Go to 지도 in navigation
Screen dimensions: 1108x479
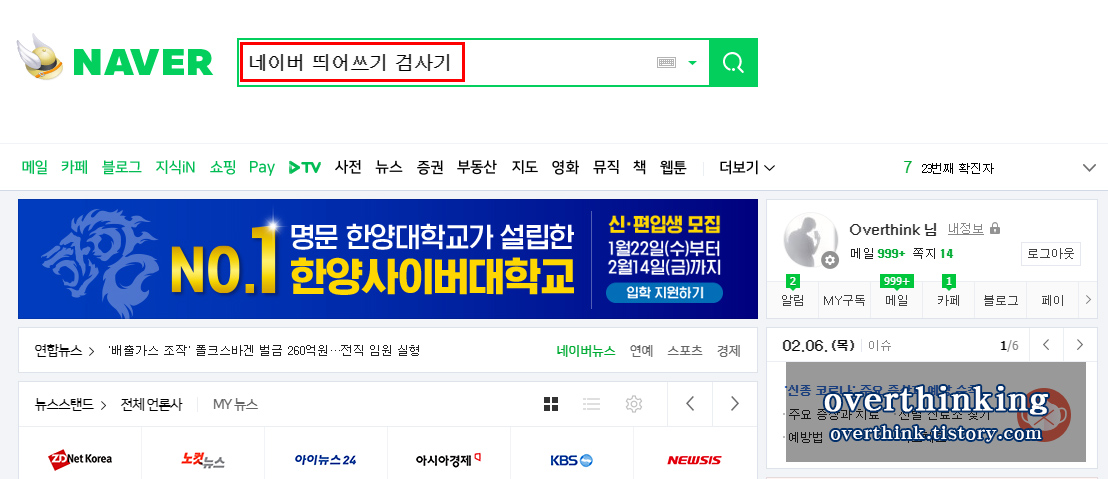tap(525, 167)
